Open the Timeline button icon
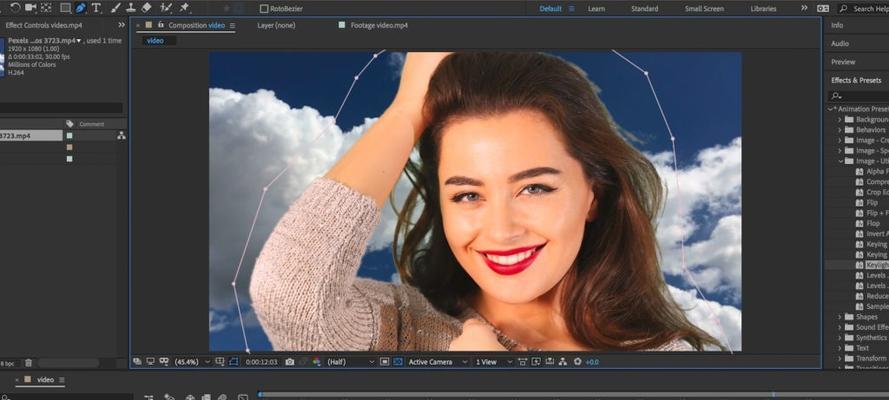 (x=549, y=361)
